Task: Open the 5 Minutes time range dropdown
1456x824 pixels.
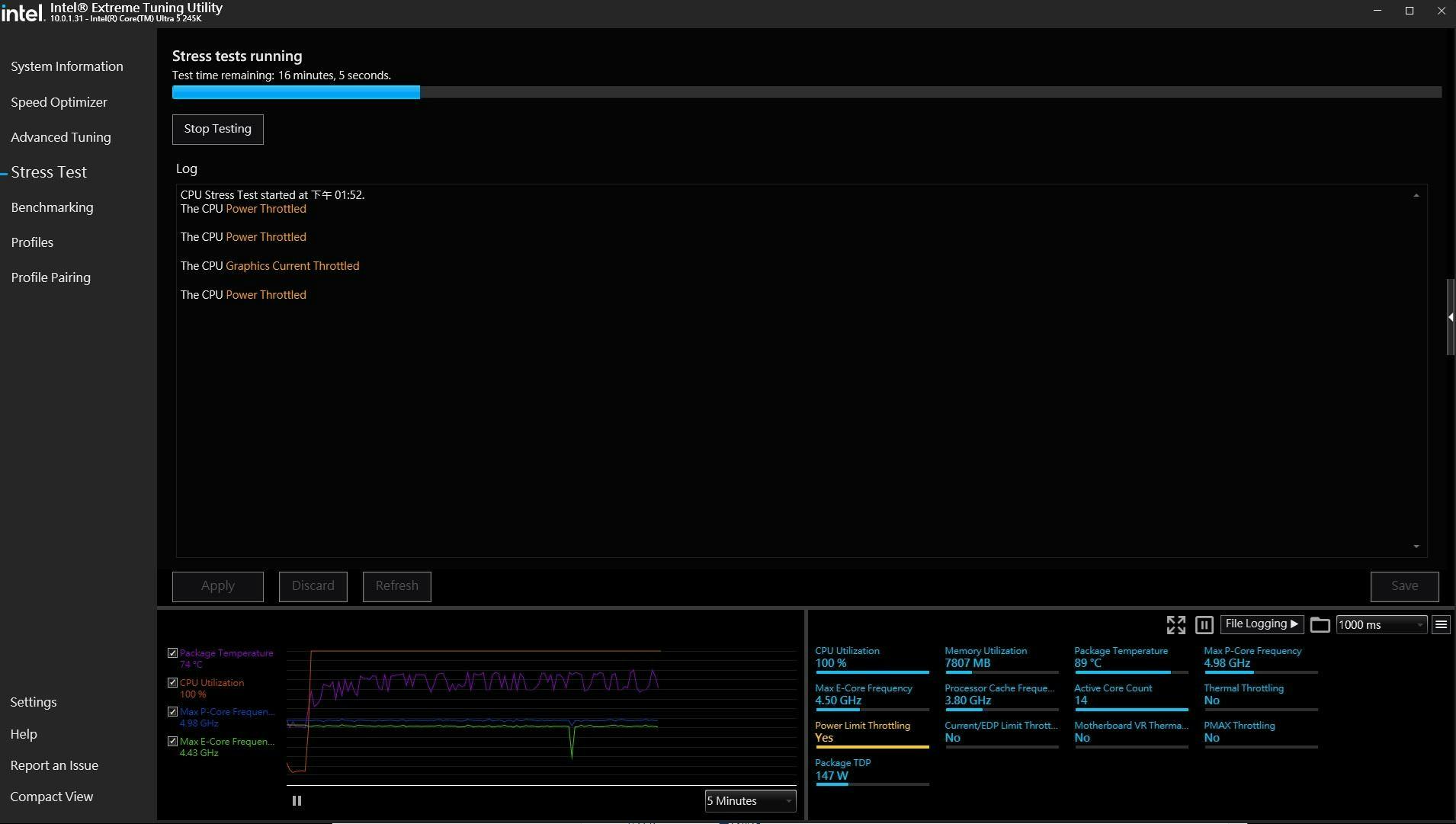Action: click(749, 800)
